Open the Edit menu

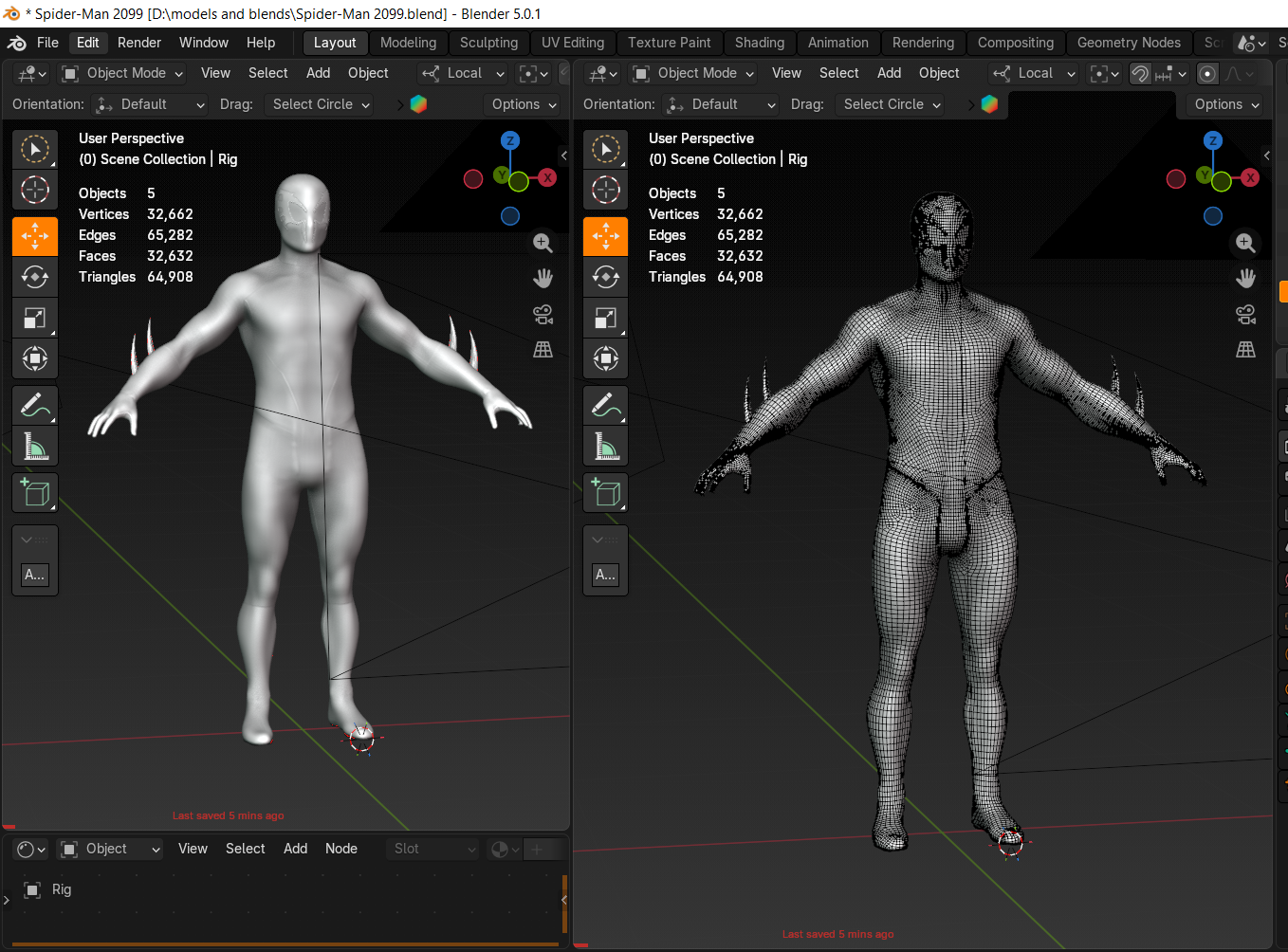coord(87,43)
